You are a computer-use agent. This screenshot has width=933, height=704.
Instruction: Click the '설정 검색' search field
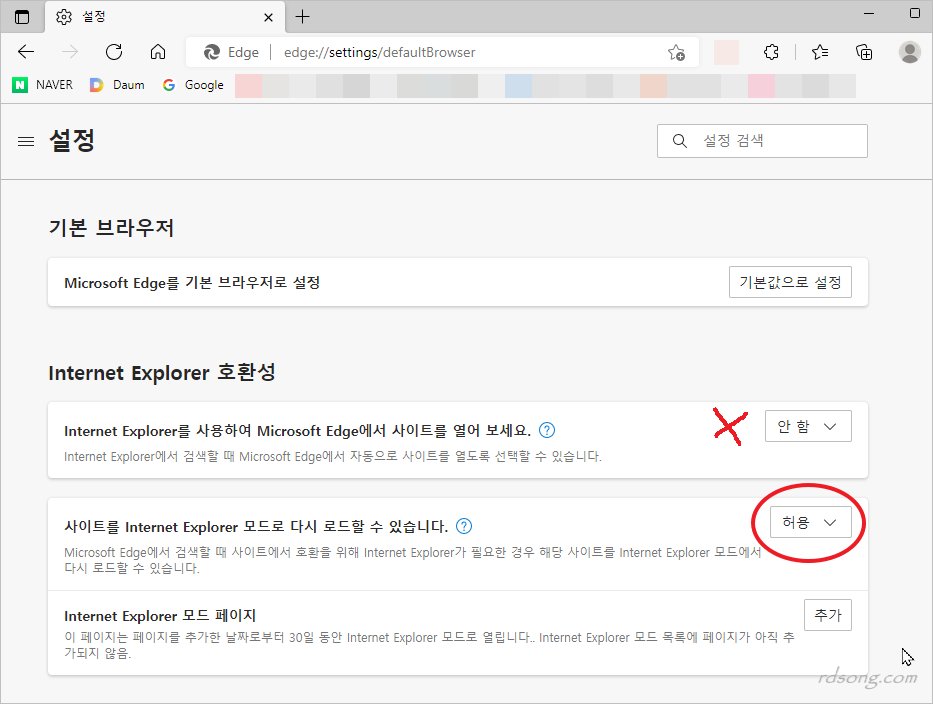pyautogui.click(x=762, y=141)
